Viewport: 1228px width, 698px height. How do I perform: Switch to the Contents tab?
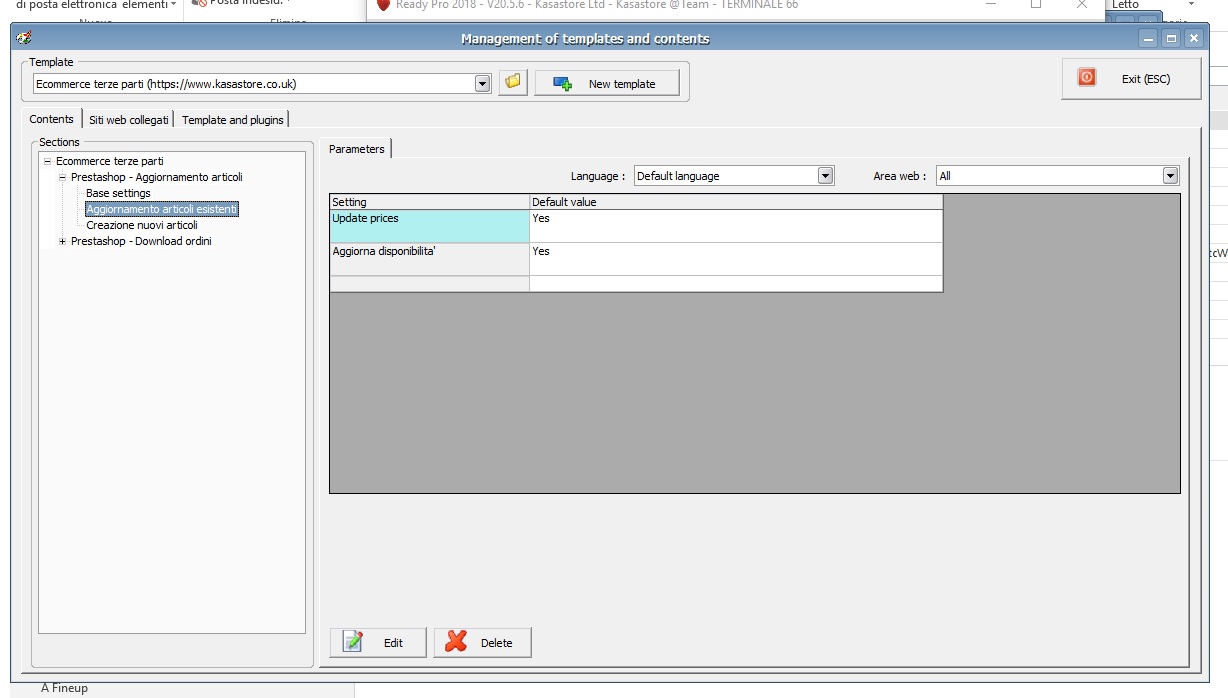click(x=52, y=119)
